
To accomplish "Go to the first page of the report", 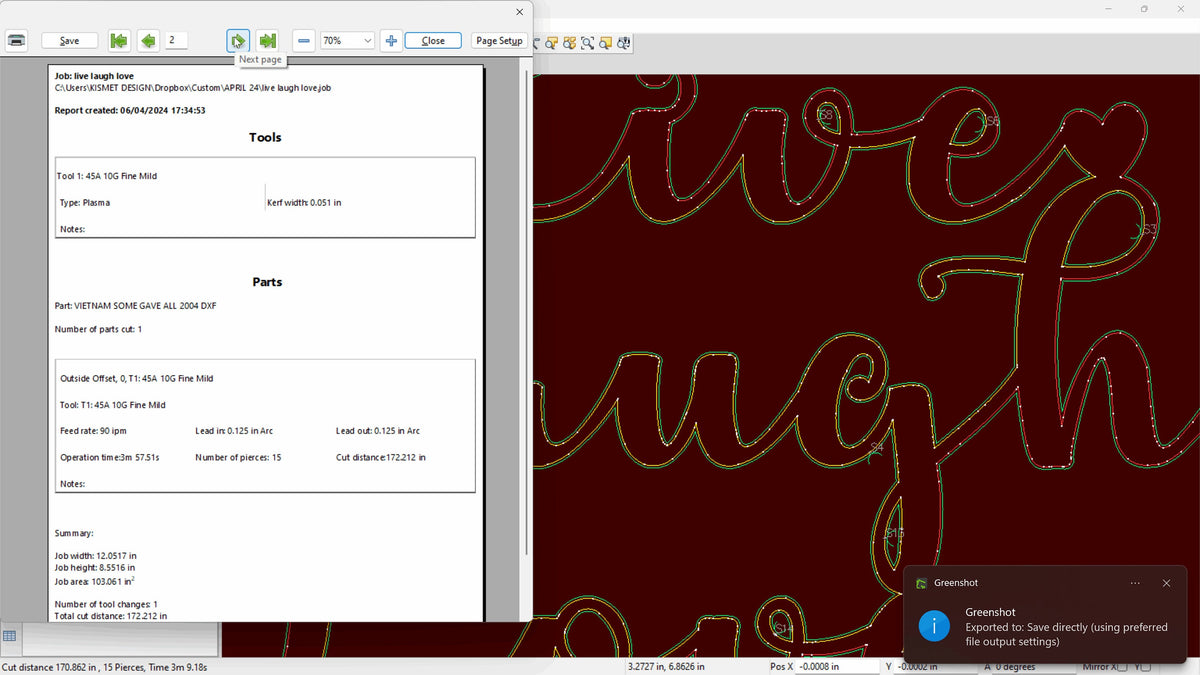I will [119, 41].
